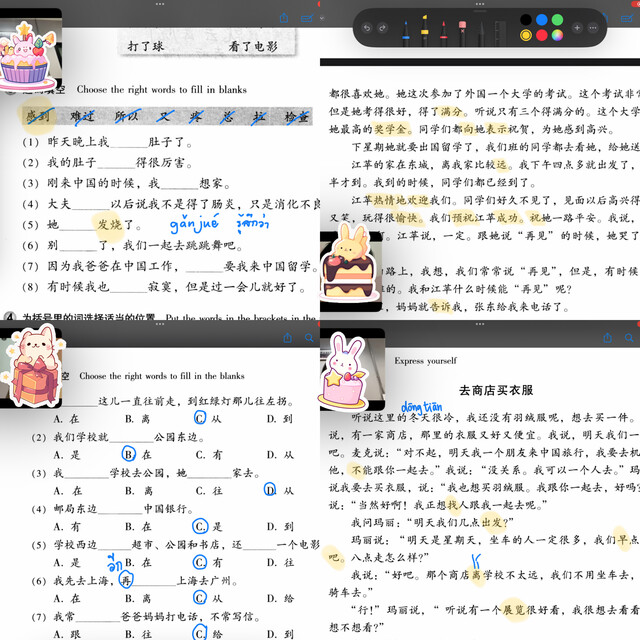Tap the cat gift-box thumbnail
This screenshot has width=640, height=640.
tap(31, 367)
